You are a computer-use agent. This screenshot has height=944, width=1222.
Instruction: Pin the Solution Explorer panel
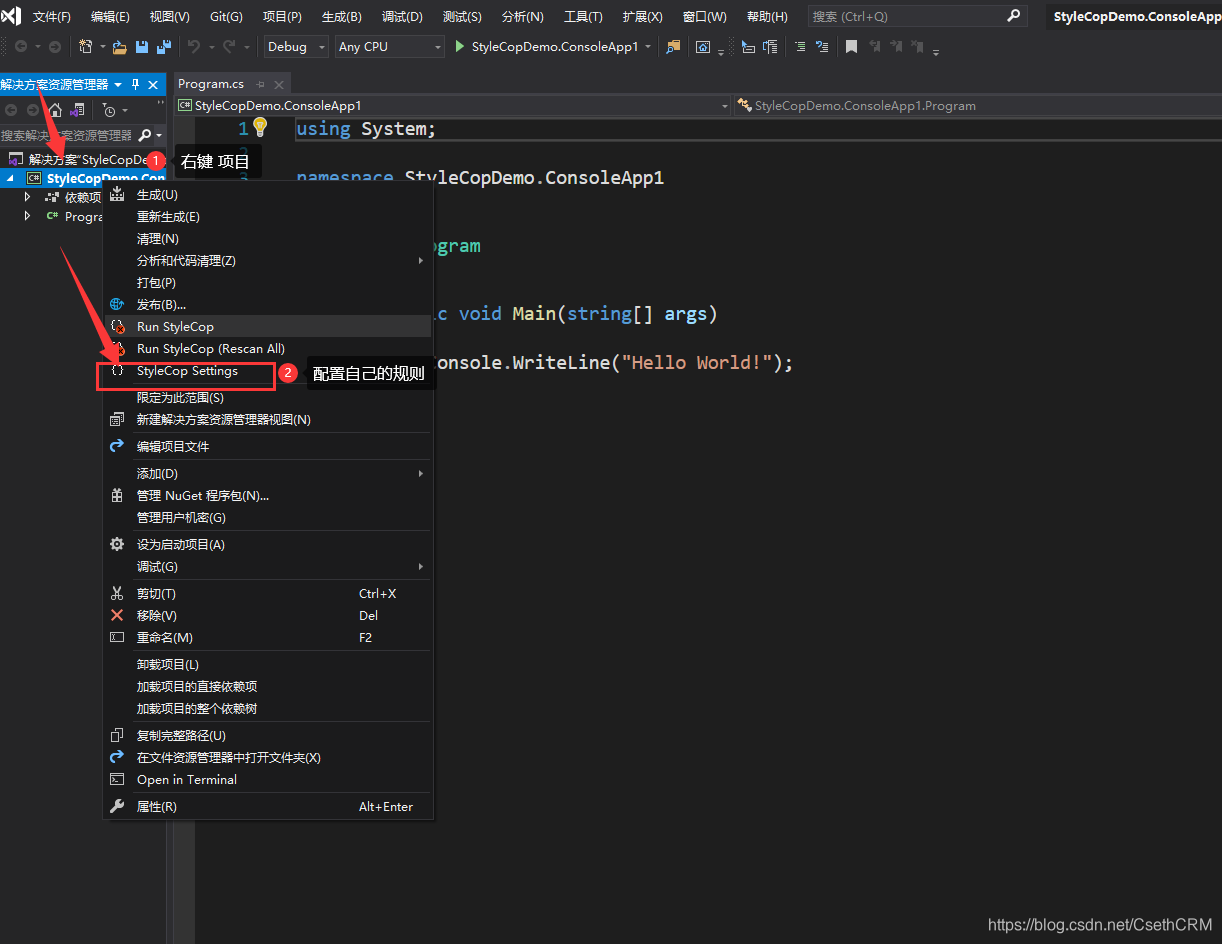click(136, 85)
